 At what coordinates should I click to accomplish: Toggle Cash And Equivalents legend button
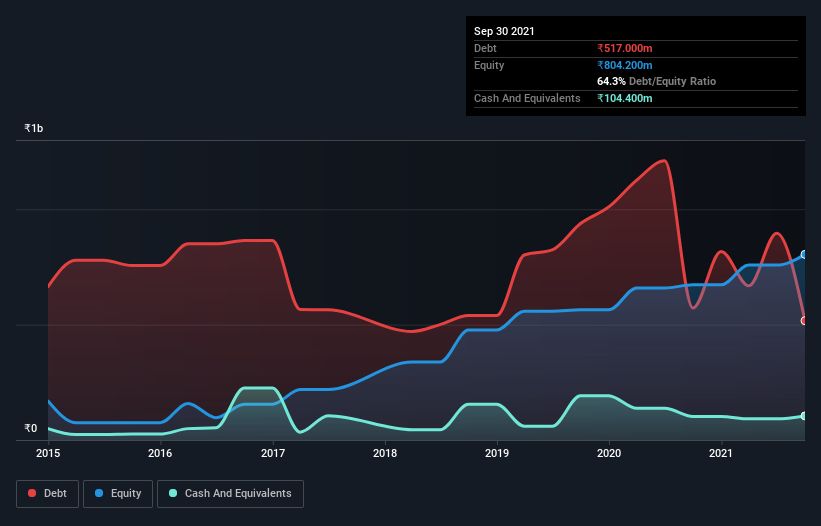coord(230,494)
